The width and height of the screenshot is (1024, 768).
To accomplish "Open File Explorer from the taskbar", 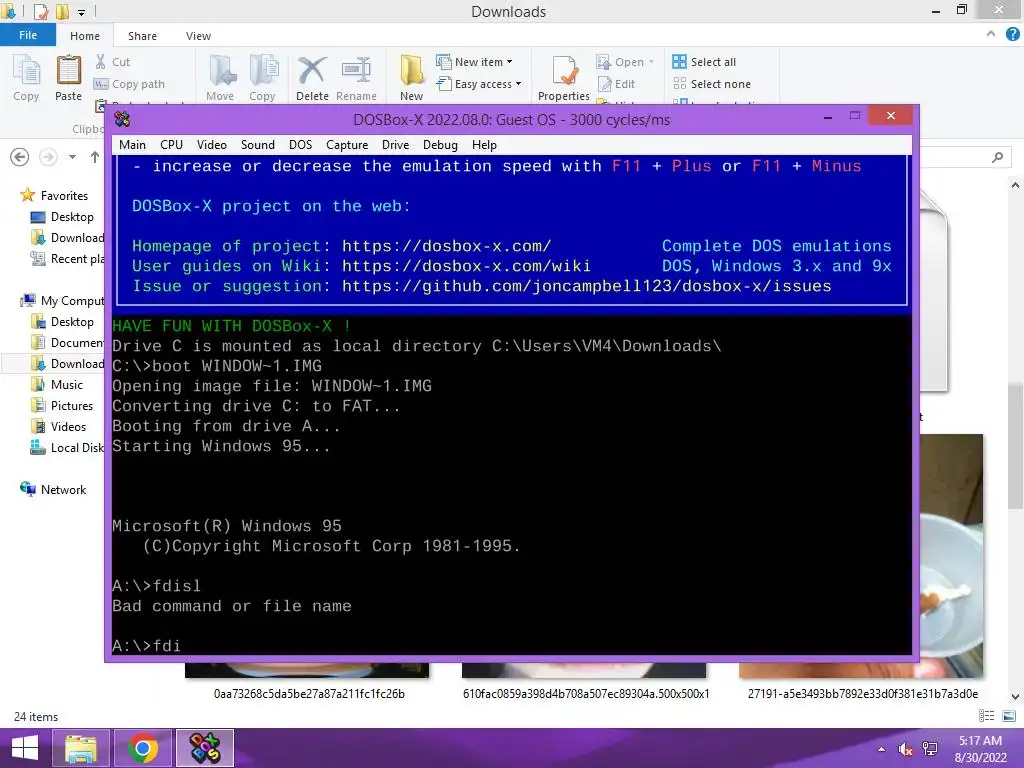I will point(81,748).
